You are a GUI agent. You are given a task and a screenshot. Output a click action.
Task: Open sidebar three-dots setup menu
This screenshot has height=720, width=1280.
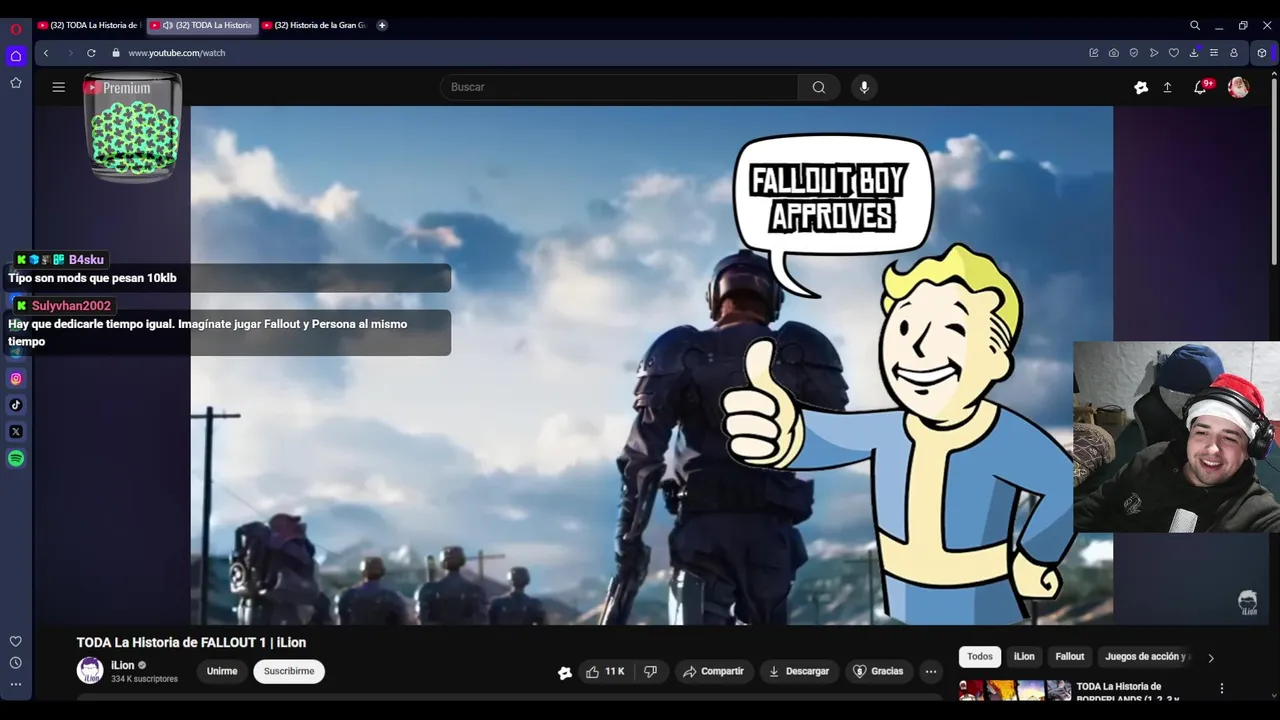click(x=16, y=685)
